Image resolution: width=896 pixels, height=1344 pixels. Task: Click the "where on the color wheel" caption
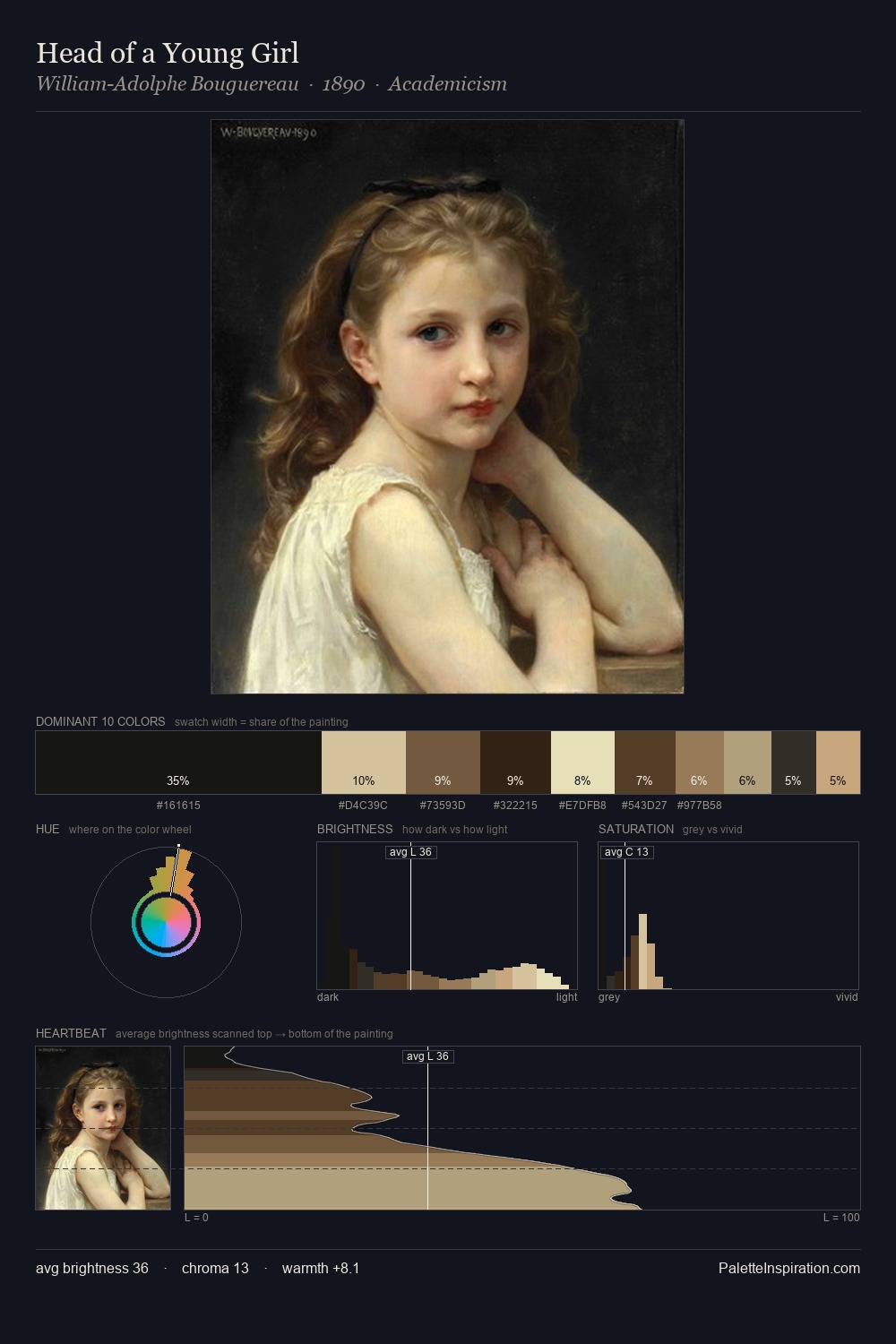(130, 830)
